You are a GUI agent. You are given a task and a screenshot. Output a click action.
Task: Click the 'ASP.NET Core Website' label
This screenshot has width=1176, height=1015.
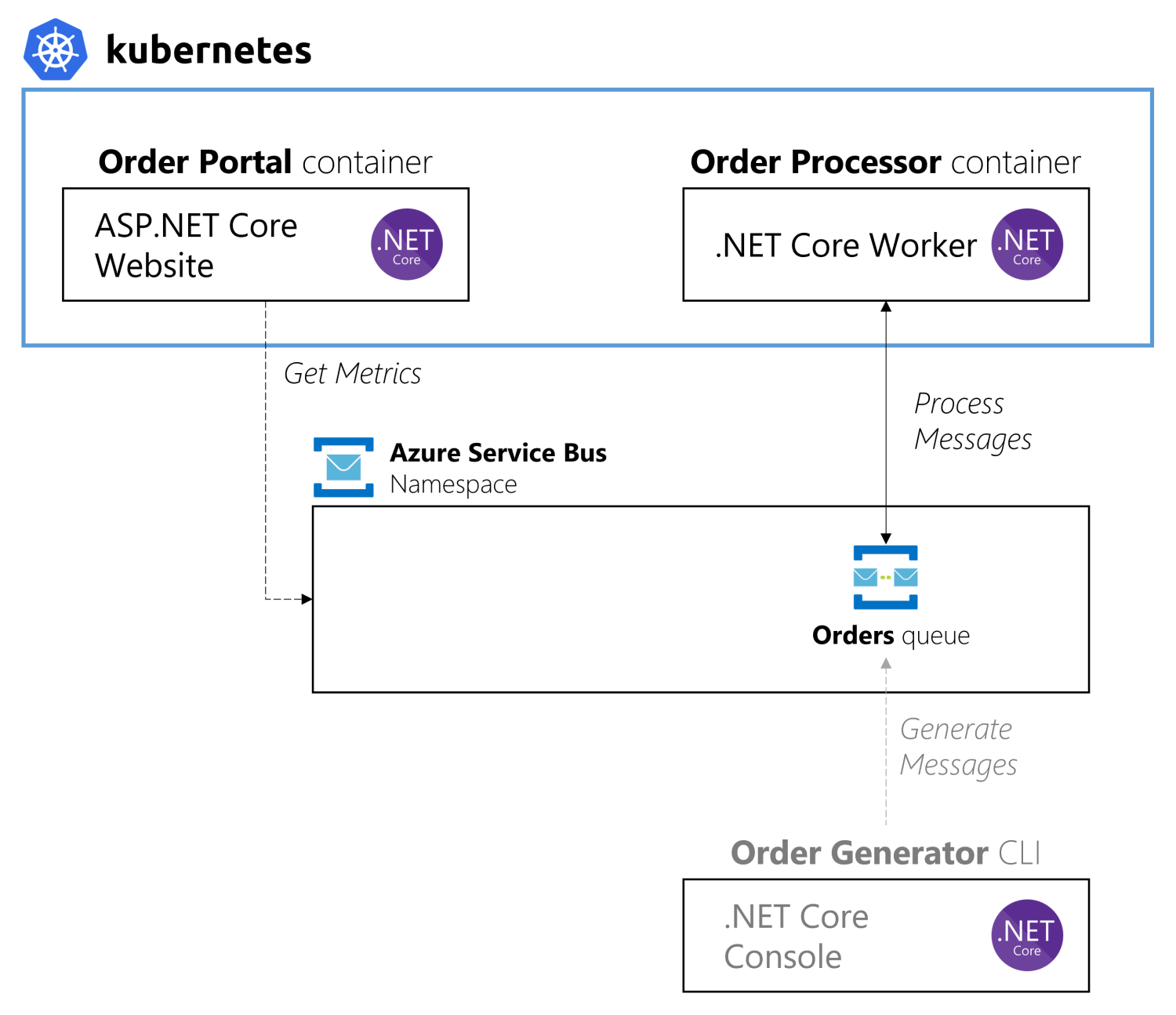click(x=196, y=245)
